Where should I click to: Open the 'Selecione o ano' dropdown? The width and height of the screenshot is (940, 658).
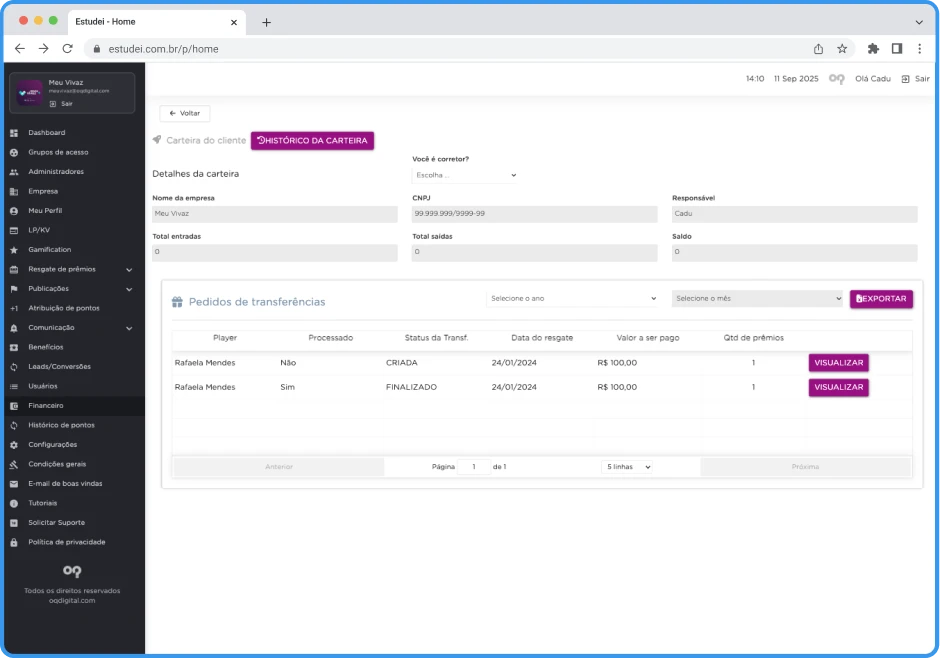pyautogui.click(x=572, y=298)
